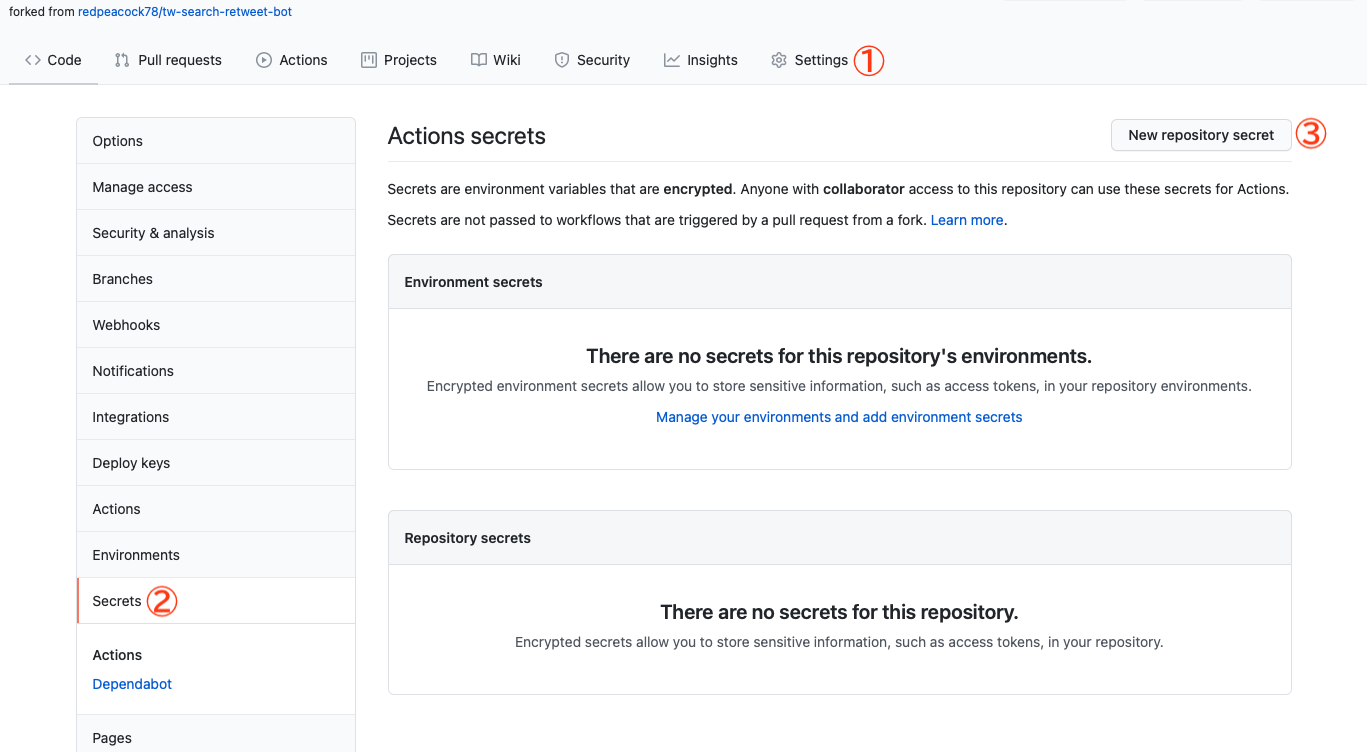Open the Learn more link
The width and height of the screenshot is (1367, 752).
tap(967, 220)
